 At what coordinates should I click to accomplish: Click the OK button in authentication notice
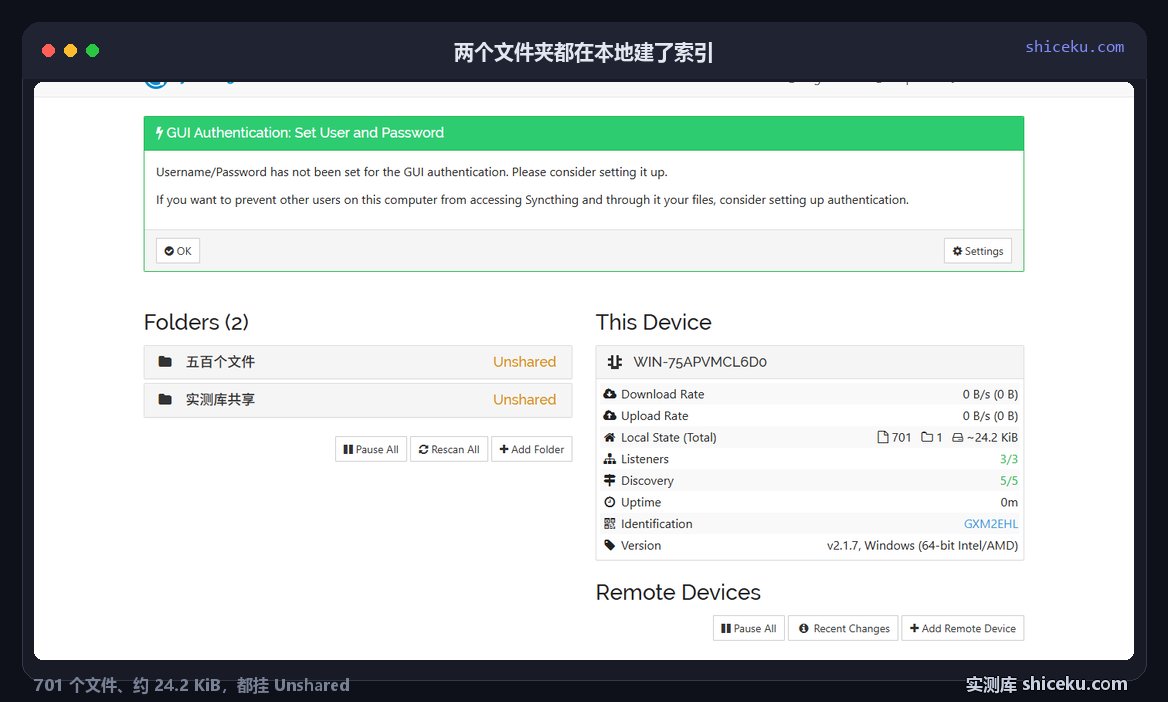pos(178,251)
